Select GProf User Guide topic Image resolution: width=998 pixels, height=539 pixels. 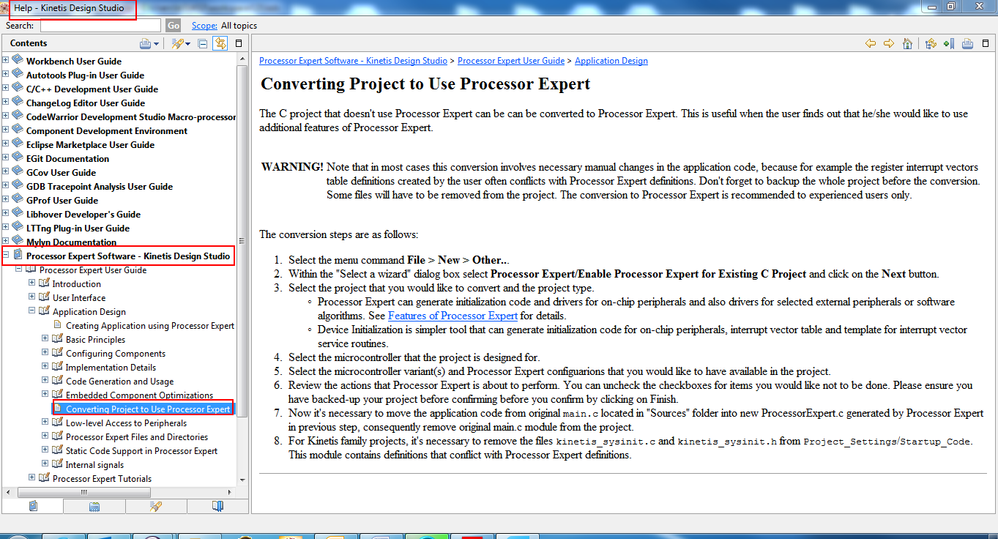click(x=62, y=200)
